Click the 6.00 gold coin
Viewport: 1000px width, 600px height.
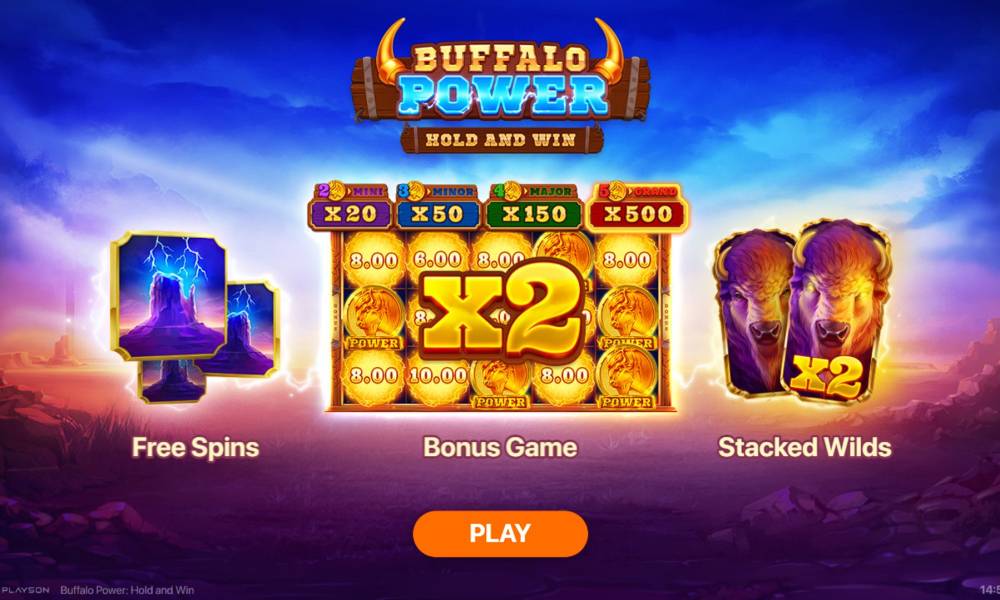tap(438, 260)
